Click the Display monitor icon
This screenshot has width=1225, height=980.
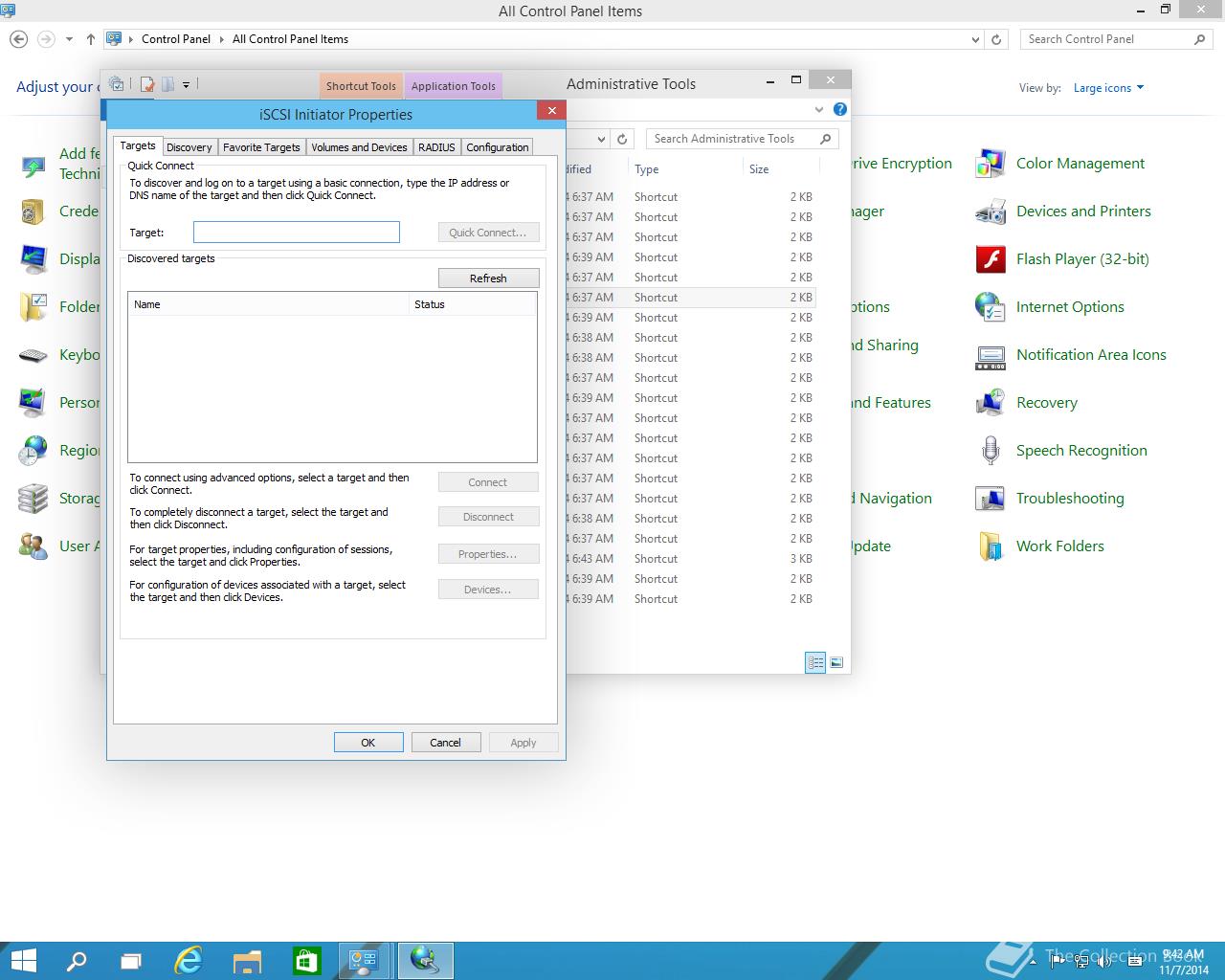click(x=33, y=259)
